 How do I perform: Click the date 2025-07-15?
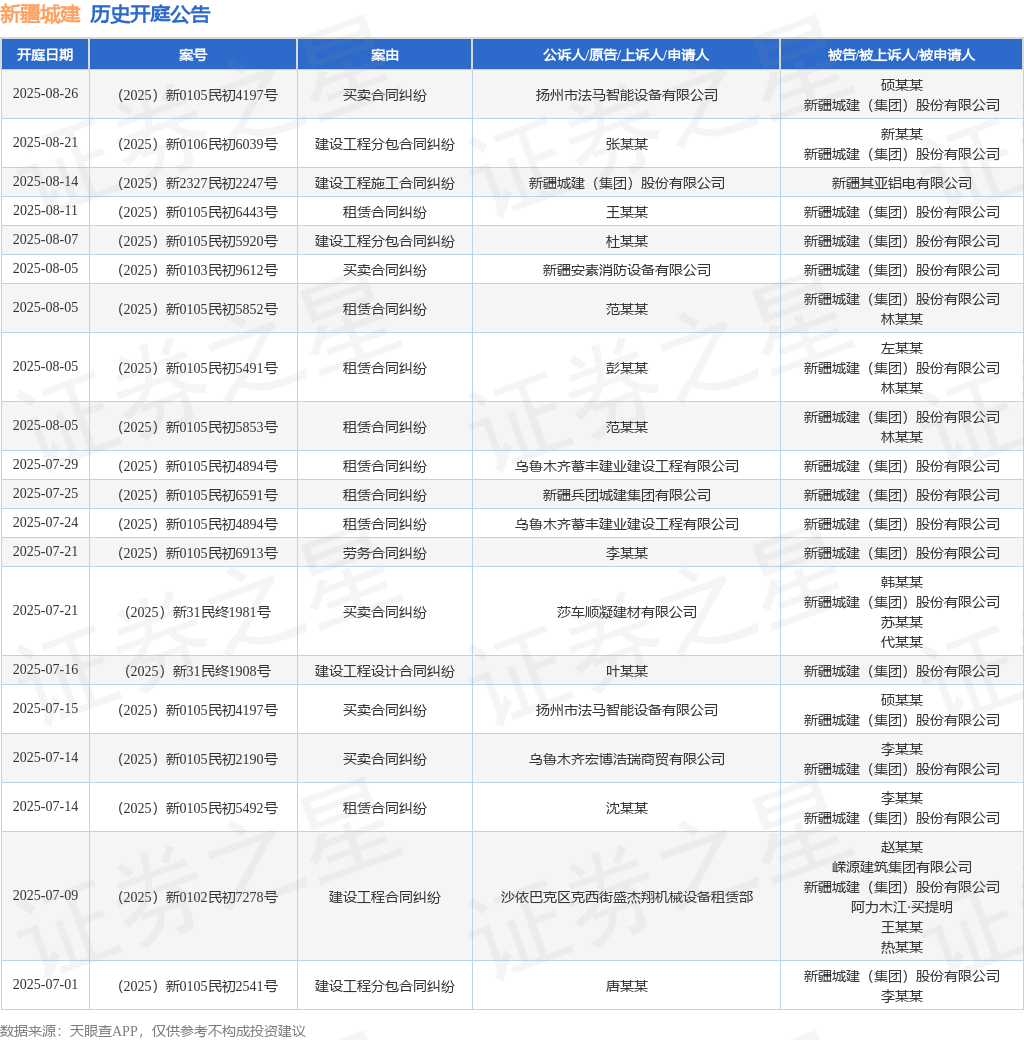pos(45,708)
